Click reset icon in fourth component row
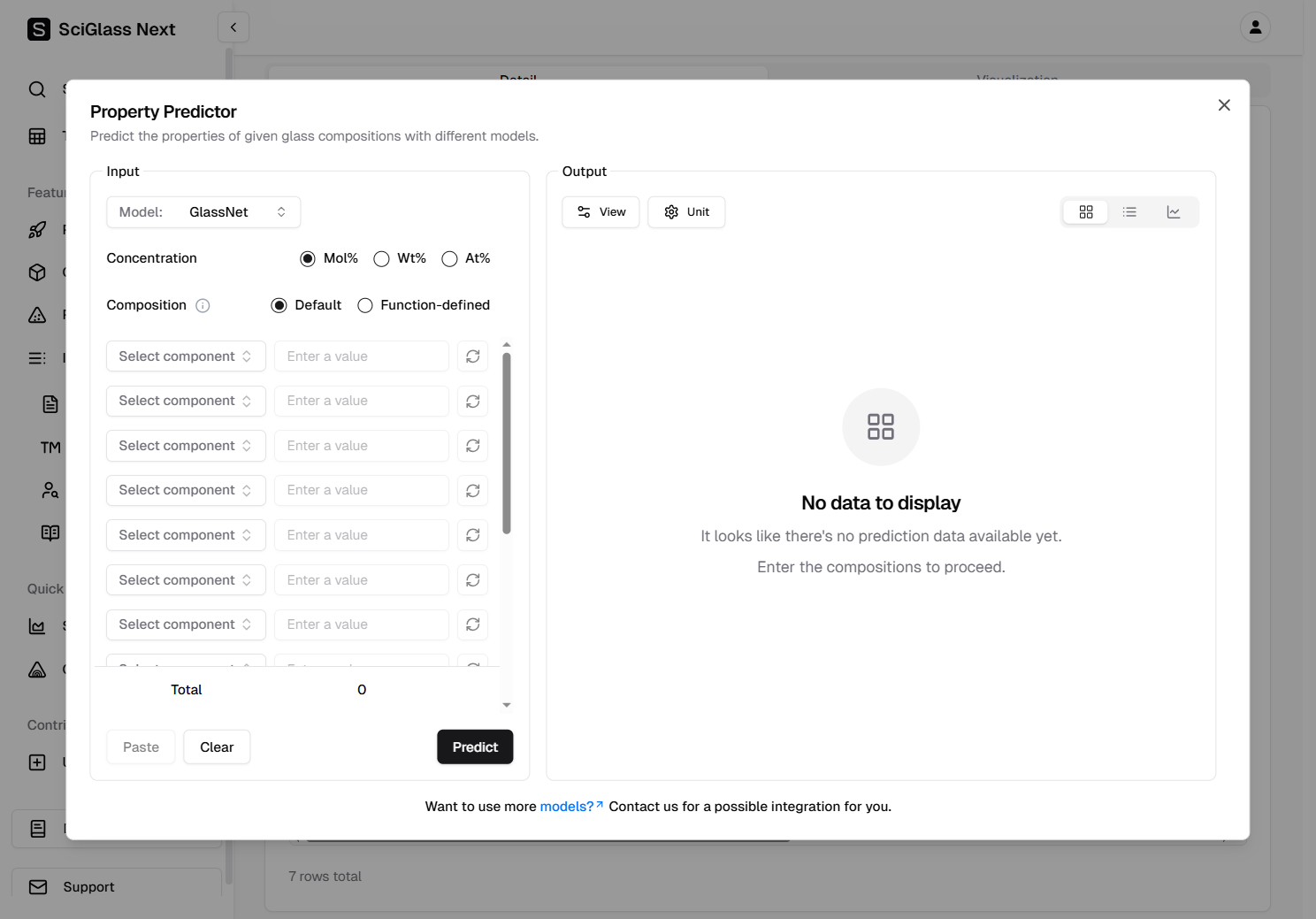This screenshot has width=1316, height=919. coord(473,491)
